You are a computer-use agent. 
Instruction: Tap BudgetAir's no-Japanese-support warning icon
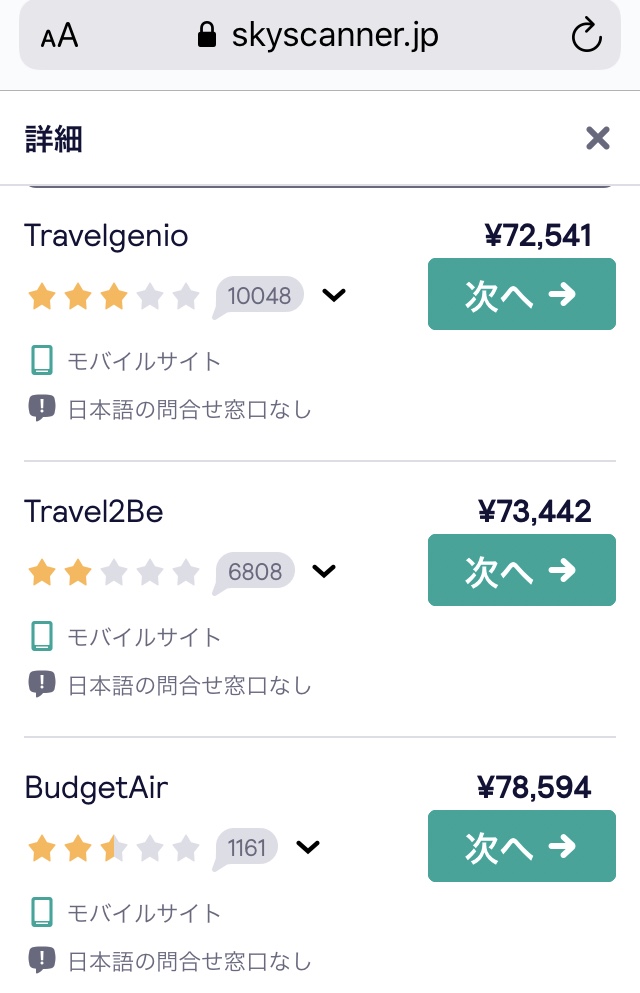41,960
